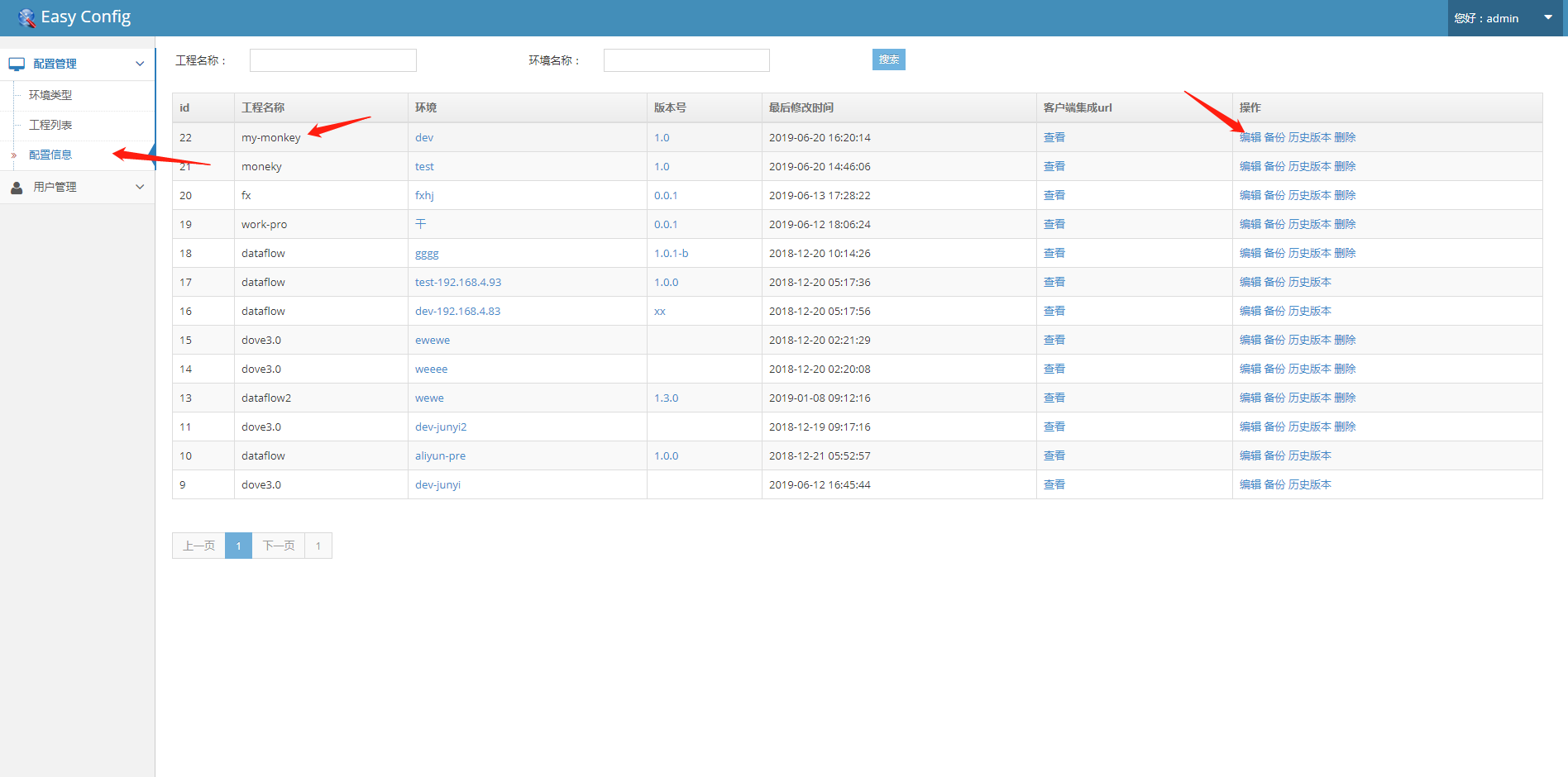Collapse the 配置管理 sidebar section
1568x777 pixels.
tap(139, 63)
